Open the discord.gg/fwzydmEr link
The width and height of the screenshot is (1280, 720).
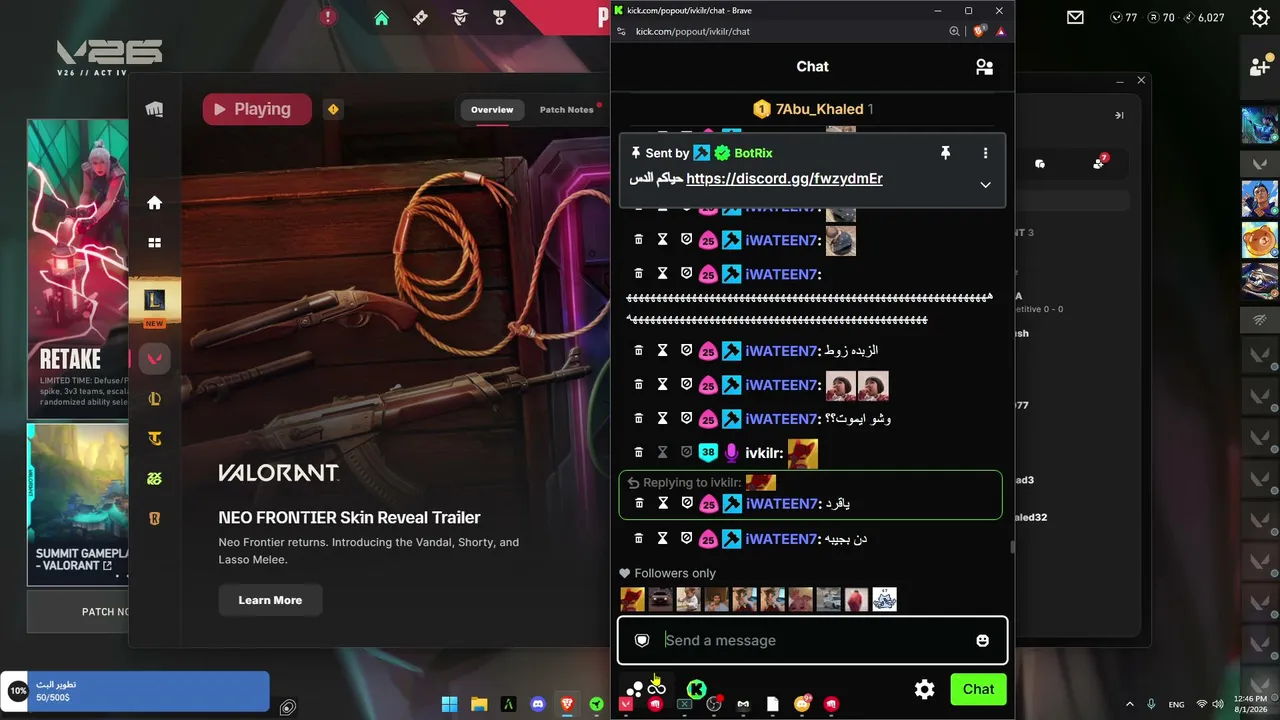pos(784,178)
